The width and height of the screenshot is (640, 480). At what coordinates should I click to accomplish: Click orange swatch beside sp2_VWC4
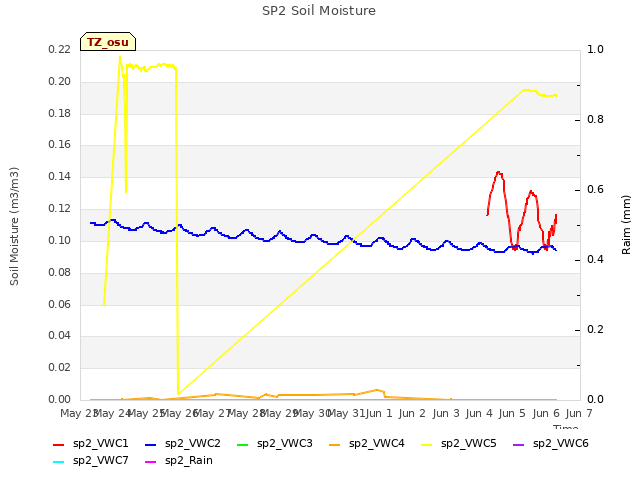point(335,444)
